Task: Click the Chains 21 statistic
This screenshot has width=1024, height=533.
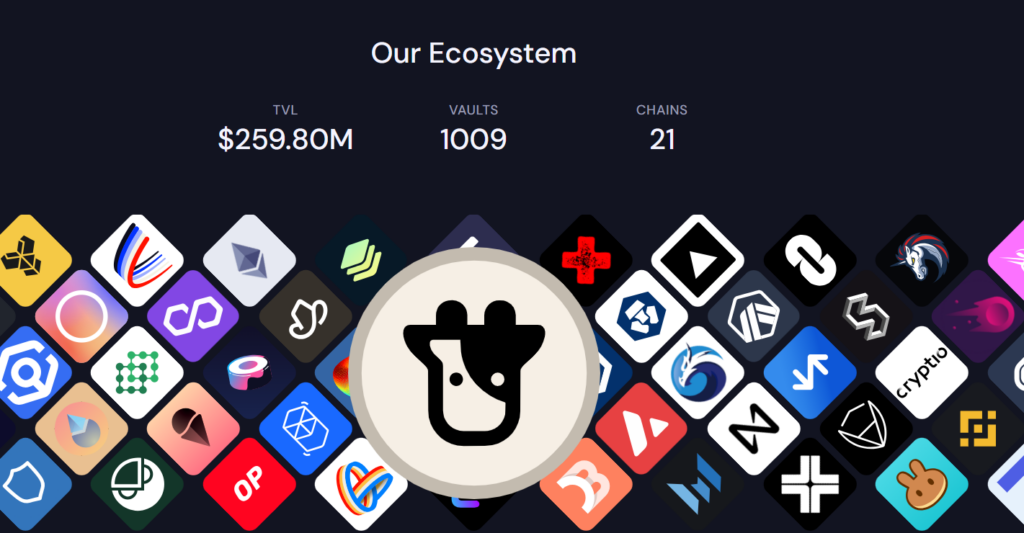Action: coord(662,129)
